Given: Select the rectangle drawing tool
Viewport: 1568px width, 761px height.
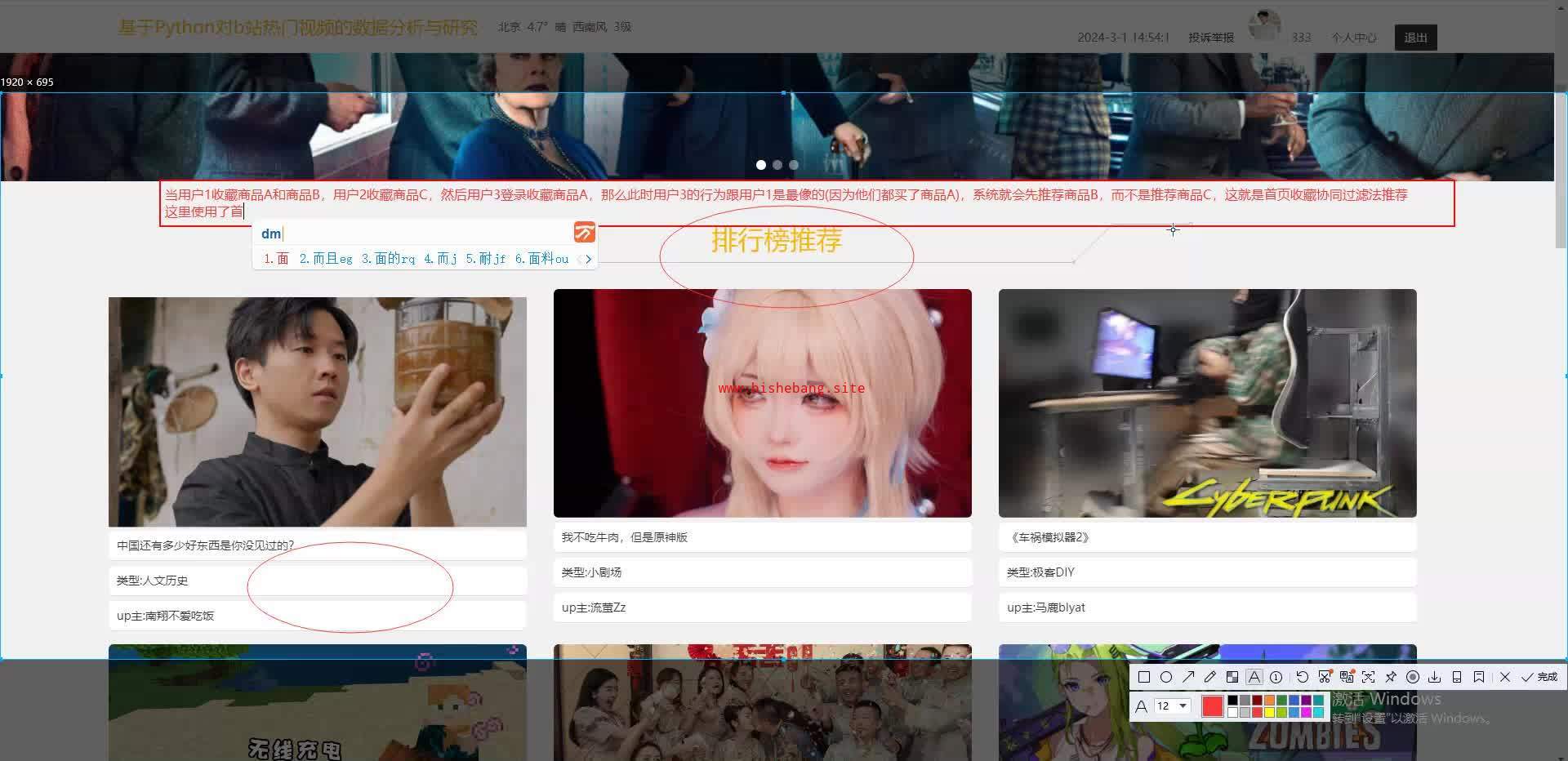Looking at the screenshot, I should coord(1144,677).
